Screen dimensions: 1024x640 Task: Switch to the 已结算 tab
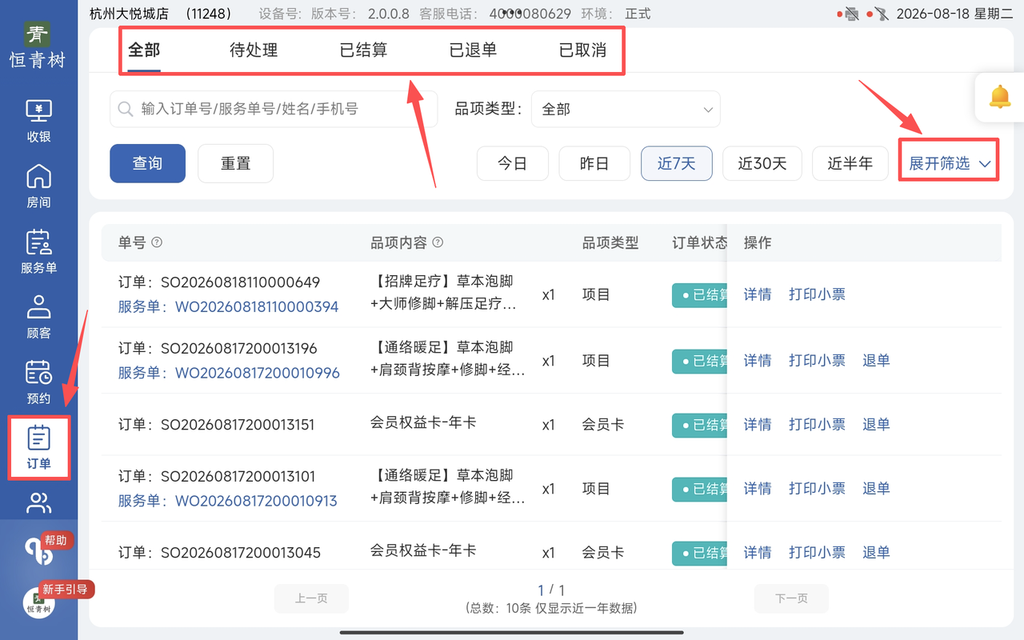pyautogui.click(x=363, y=50)
